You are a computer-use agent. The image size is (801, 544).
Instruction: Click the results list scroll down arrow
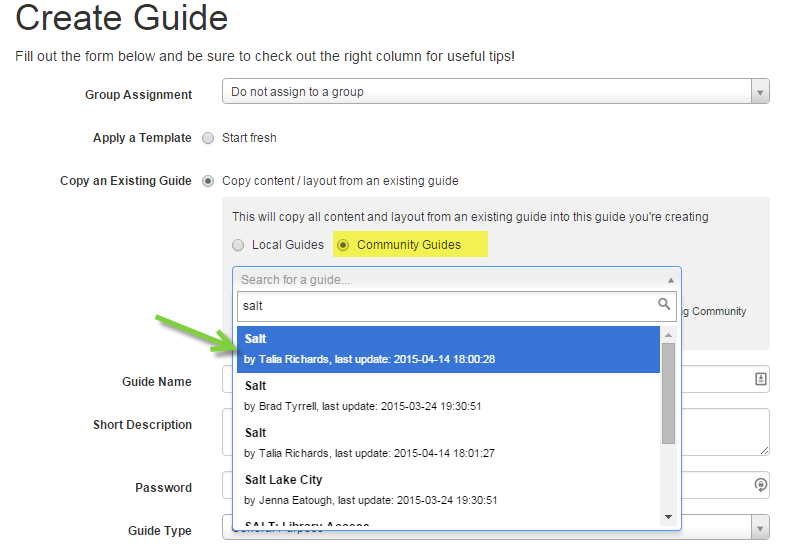coord(668,517)
